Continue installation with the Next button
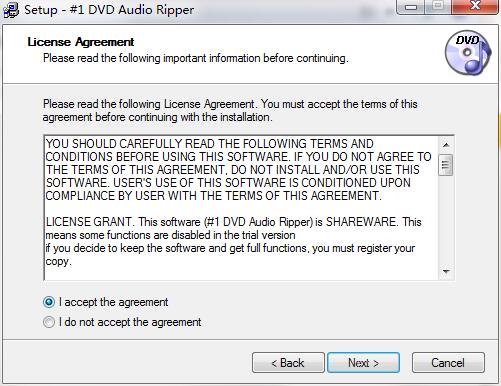 tap(363, 362)
